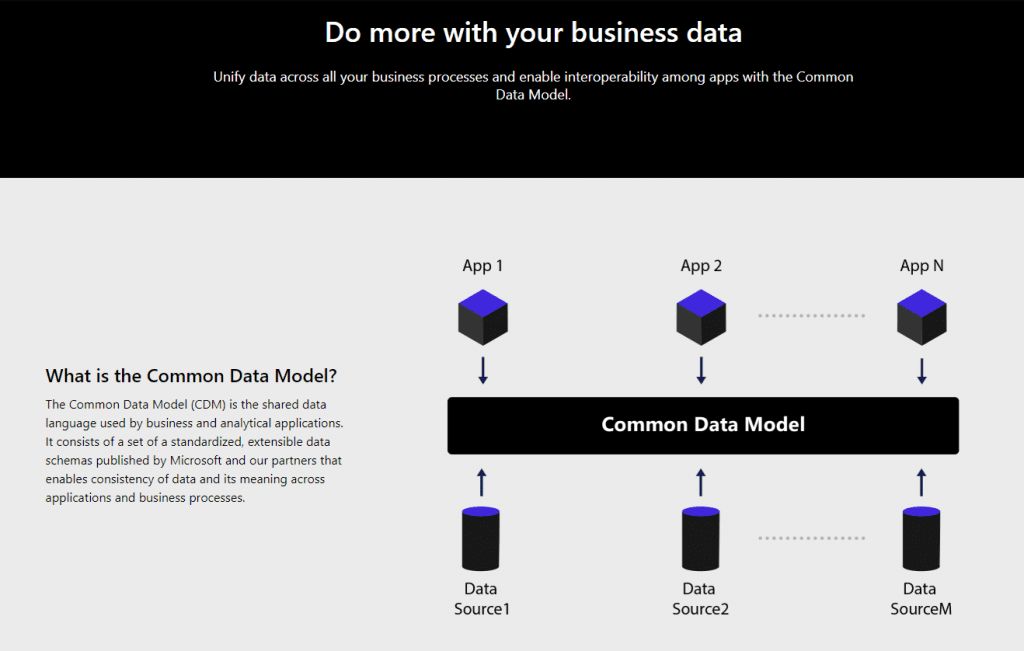Viewport: 1024px width, 651px height.
Task: Click the down arrow below App N
Action: 921,371
